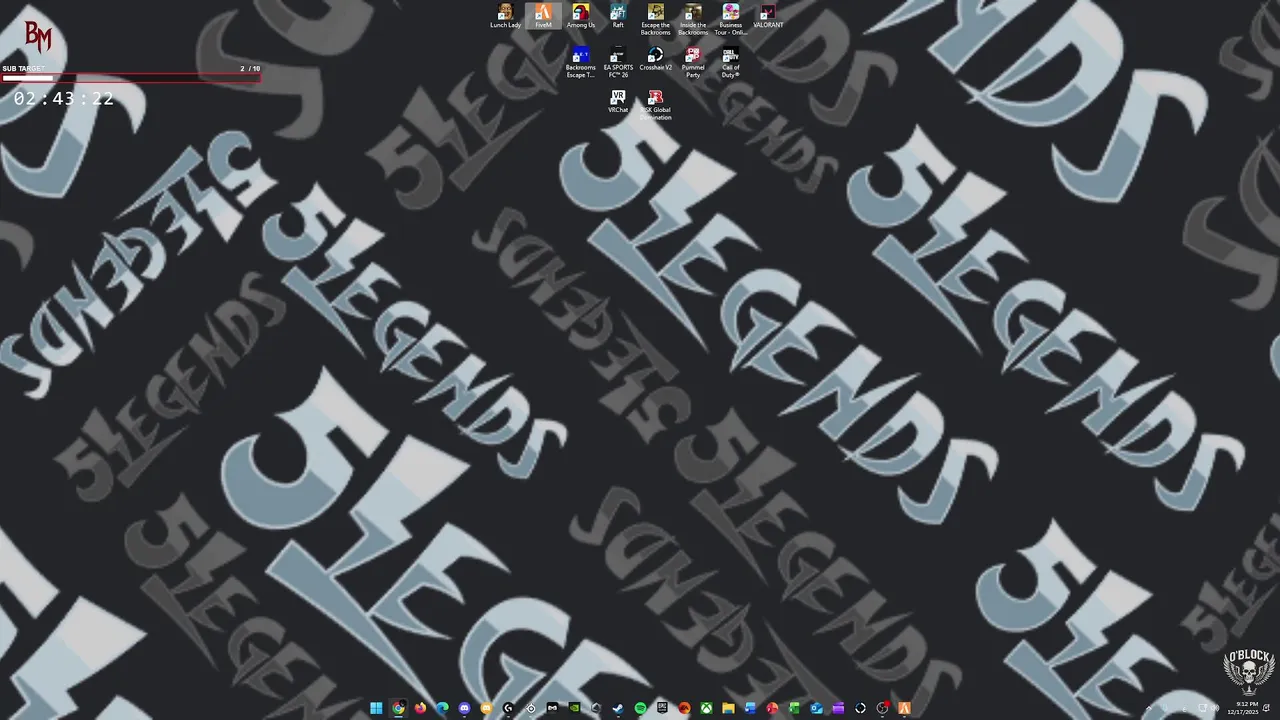Open the volume control tray icon

coord(1216,708)
